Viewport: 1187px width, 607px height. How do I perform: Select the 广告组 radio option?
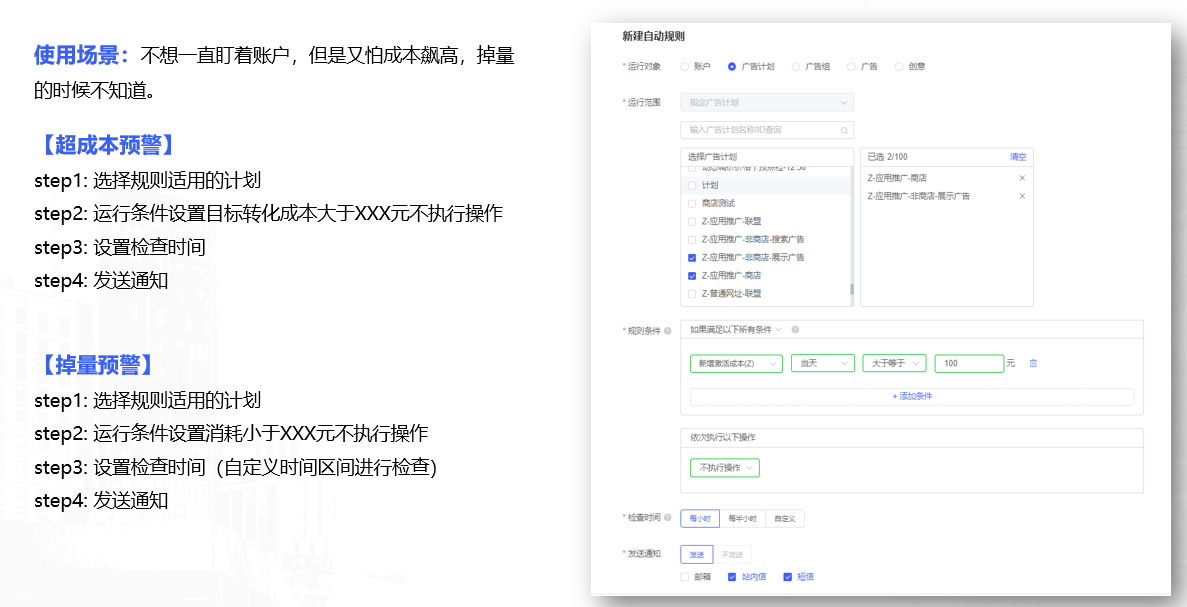(796, 67)
